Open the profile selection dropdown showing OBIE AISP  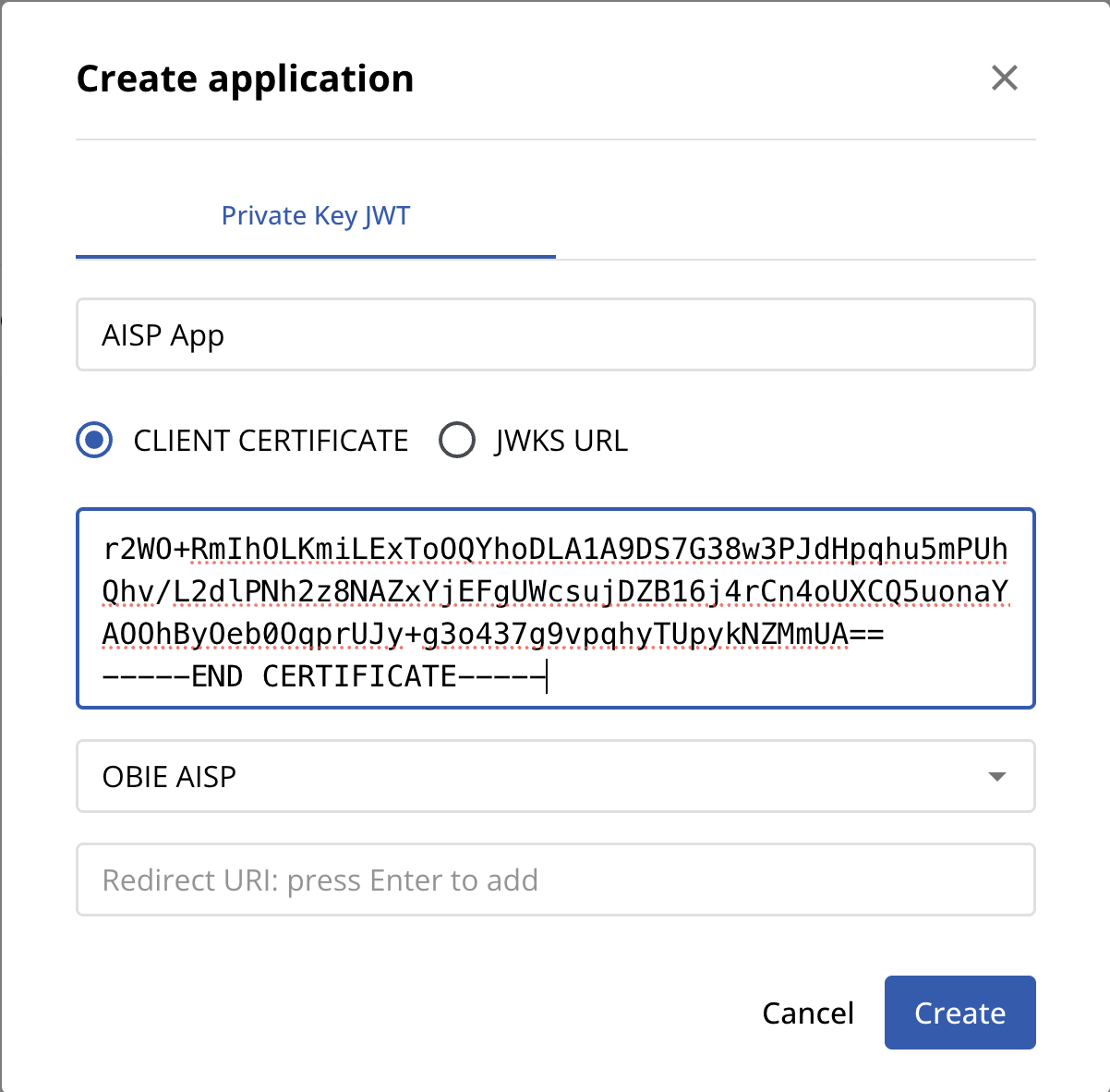click(x=555, y=777)
